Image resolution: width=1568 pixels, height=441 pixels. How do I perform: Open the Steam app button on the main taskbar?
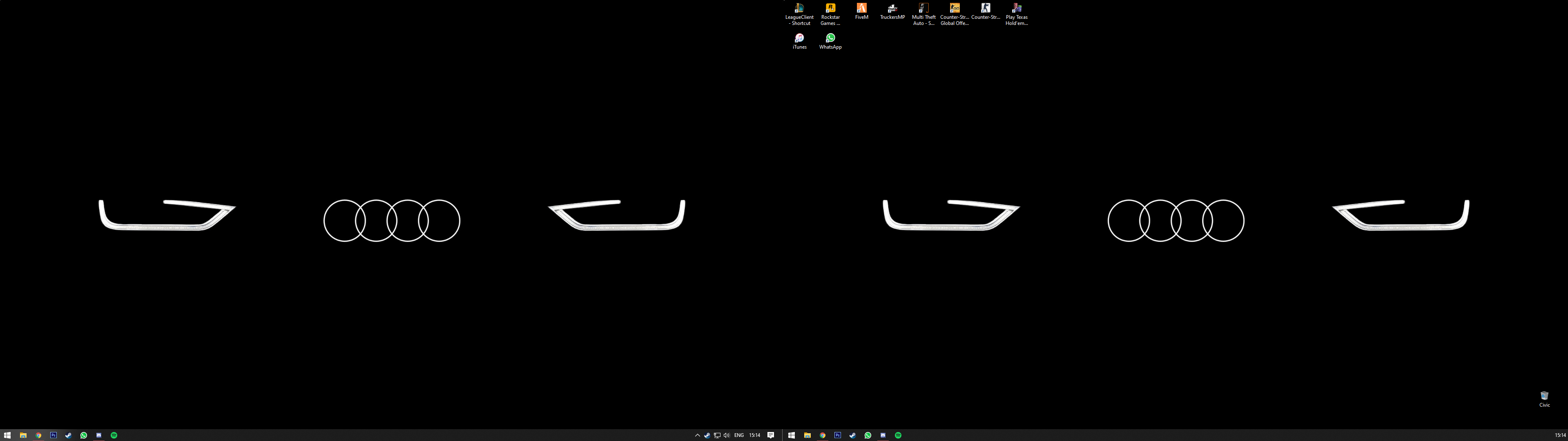[68, 435]
